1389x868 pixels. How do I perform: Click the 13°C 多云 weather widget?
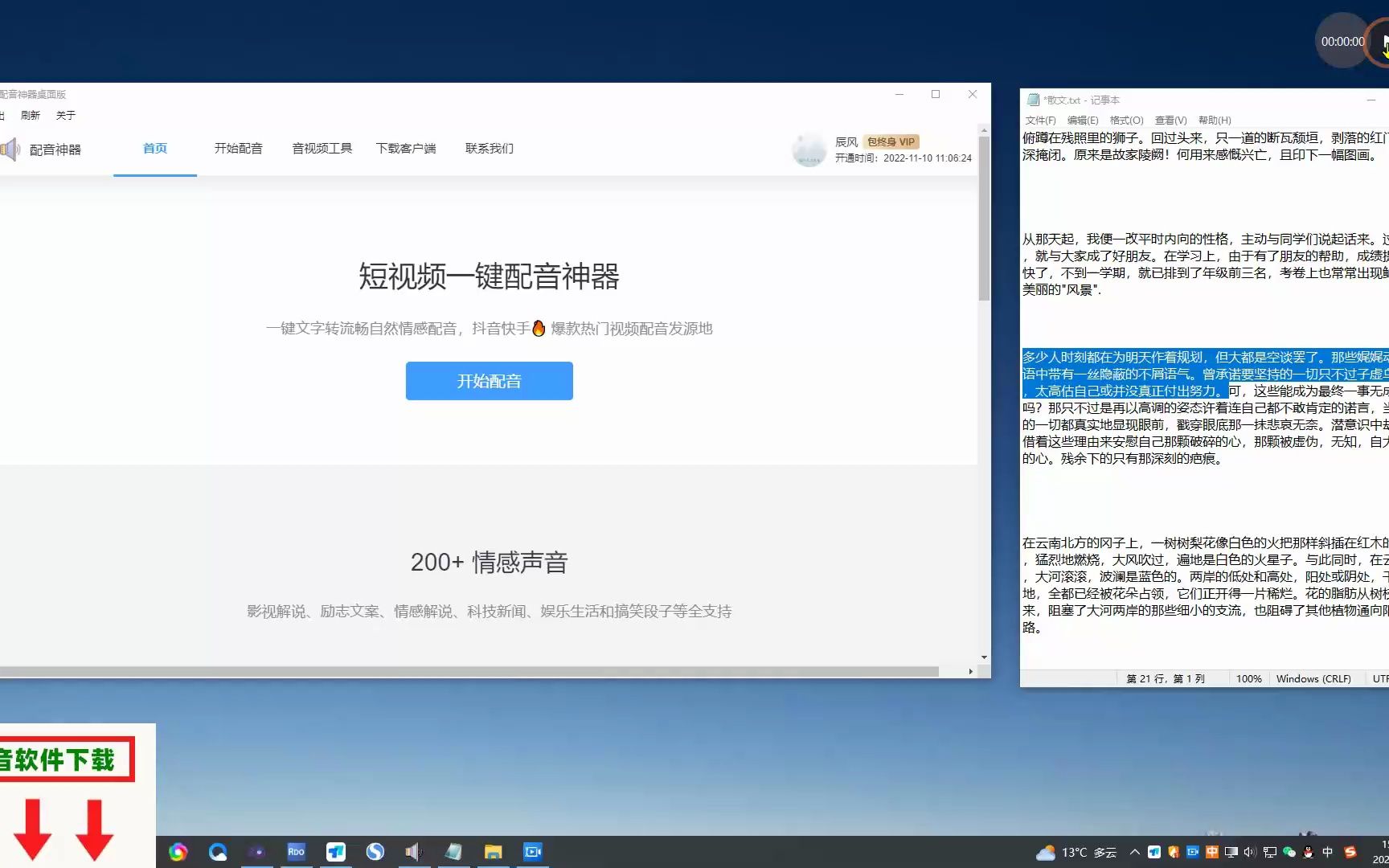1077,853
